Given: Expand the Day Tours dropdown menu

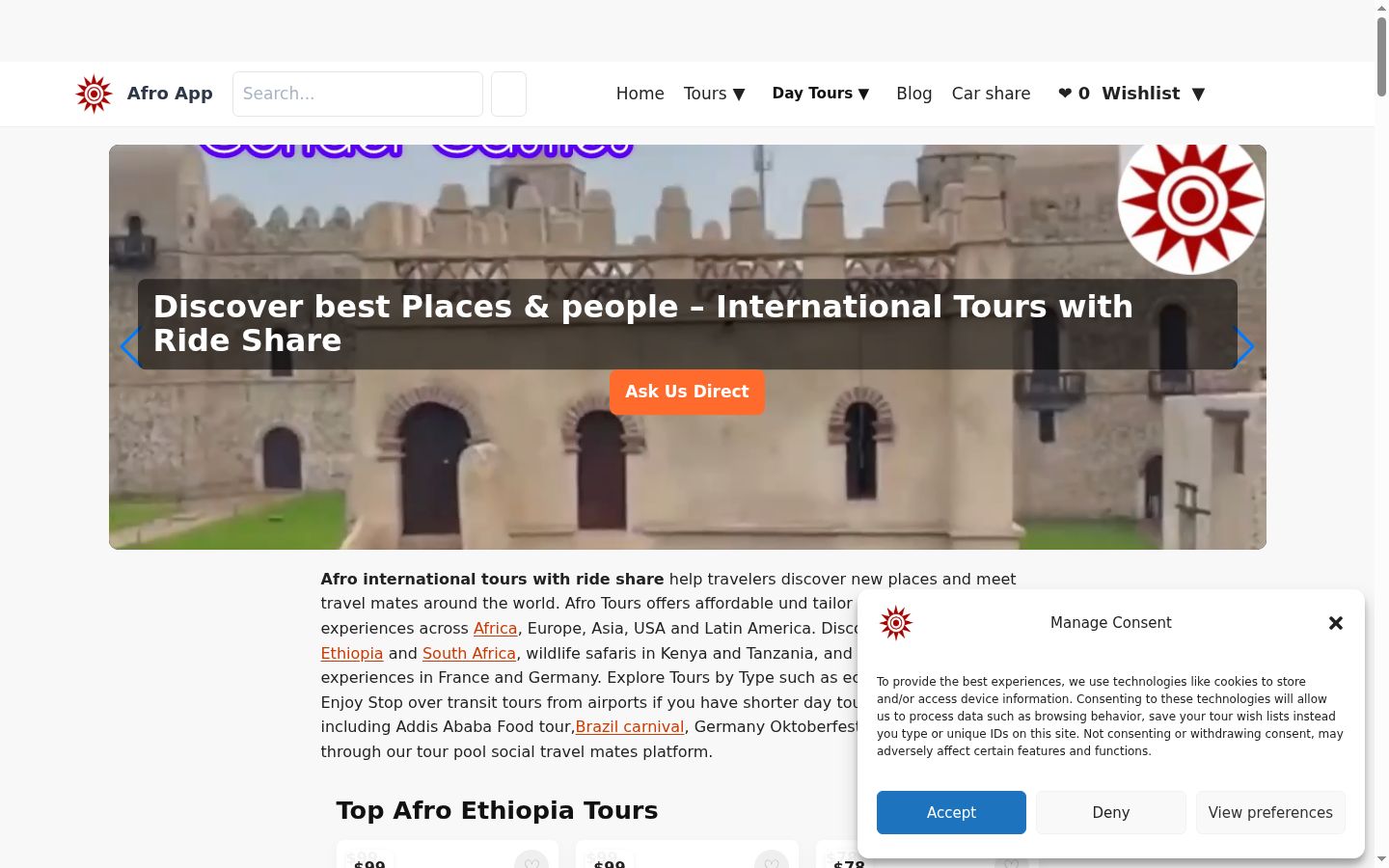Looking at the screenshot, I should [821, 94].
